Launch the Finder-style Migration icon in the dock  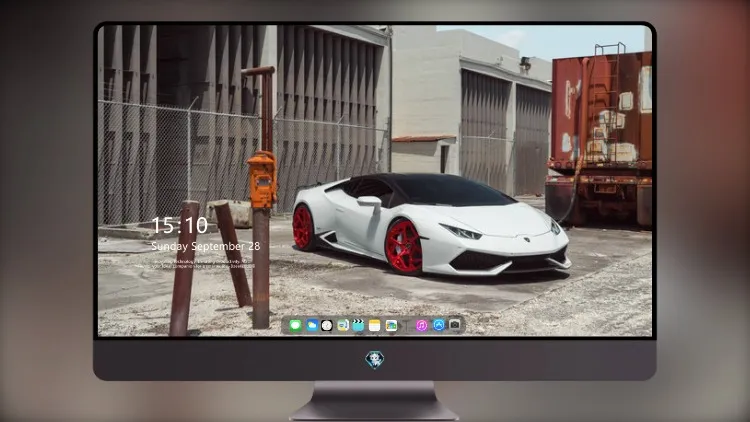(343, 326)
